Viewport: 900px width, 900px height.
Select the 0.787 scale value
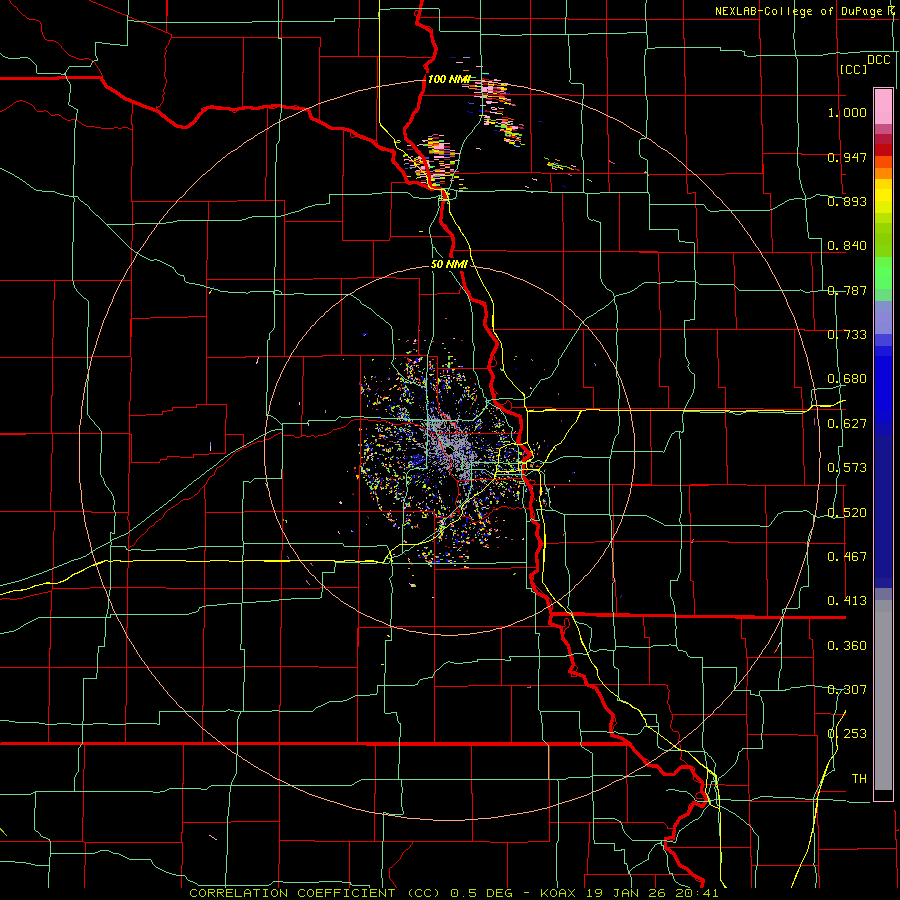(847, 290)
